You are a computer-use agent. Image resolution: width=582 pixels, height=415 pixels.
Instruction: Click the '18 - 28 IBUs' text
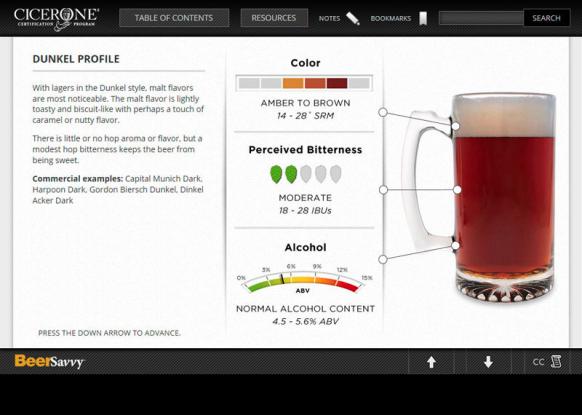305,211
